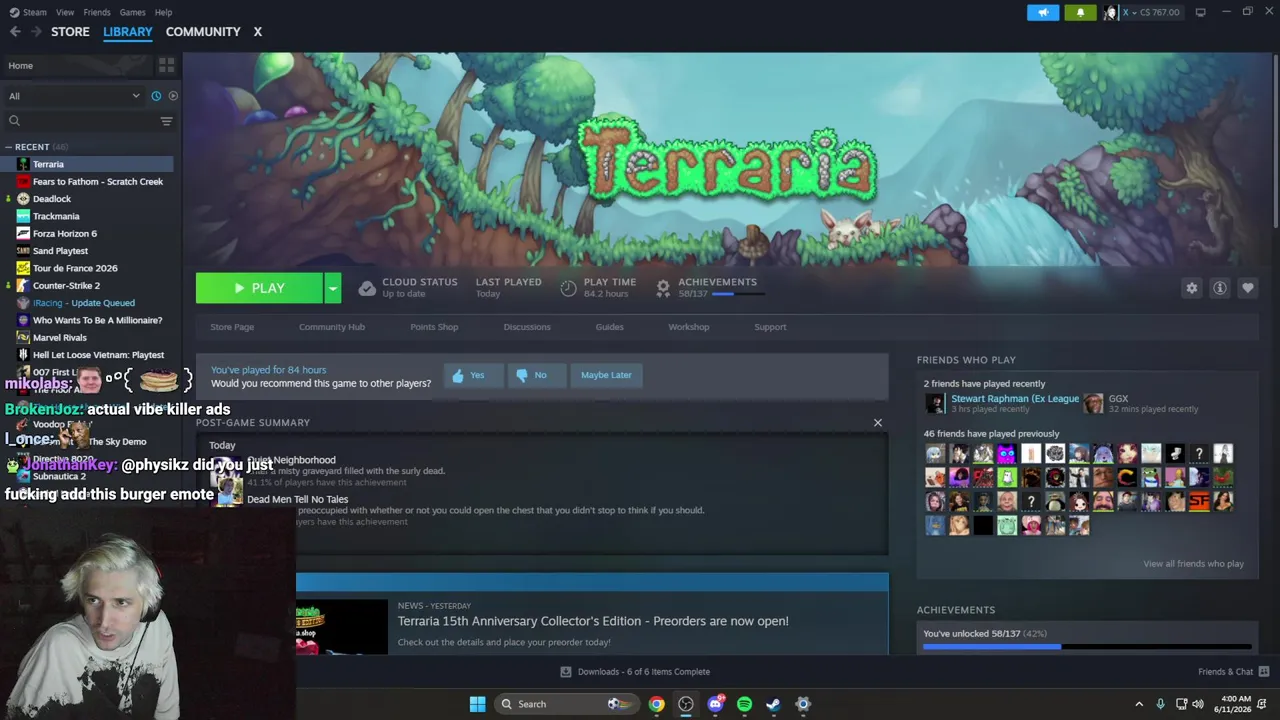1280x720 pixels.
Task: Open GGX friend avatar
Action: [1094, 403]
